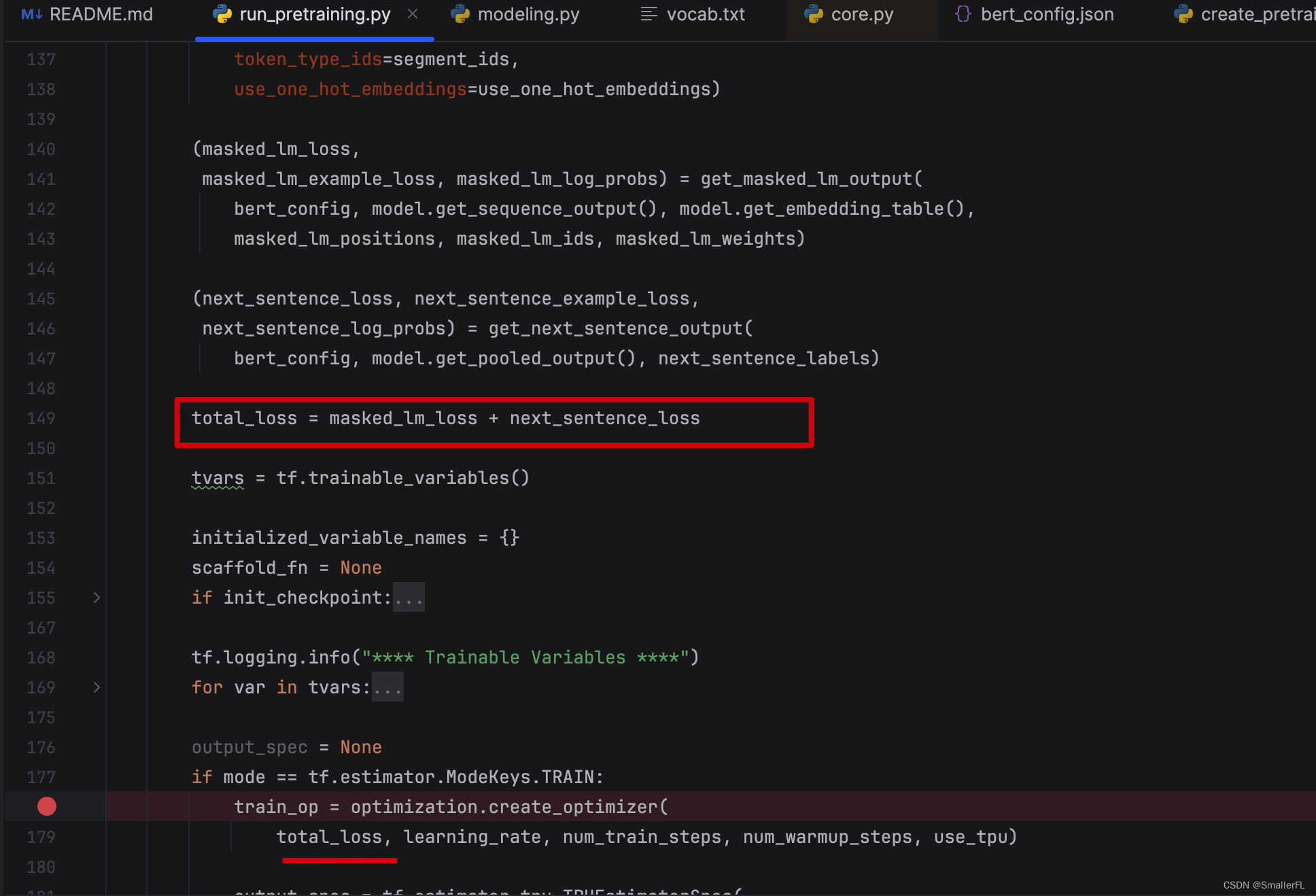Click the '**** Trainable Variables ****' string
Image resolution: width=1316 pixels, height=896 pixels.
point(525,657)
